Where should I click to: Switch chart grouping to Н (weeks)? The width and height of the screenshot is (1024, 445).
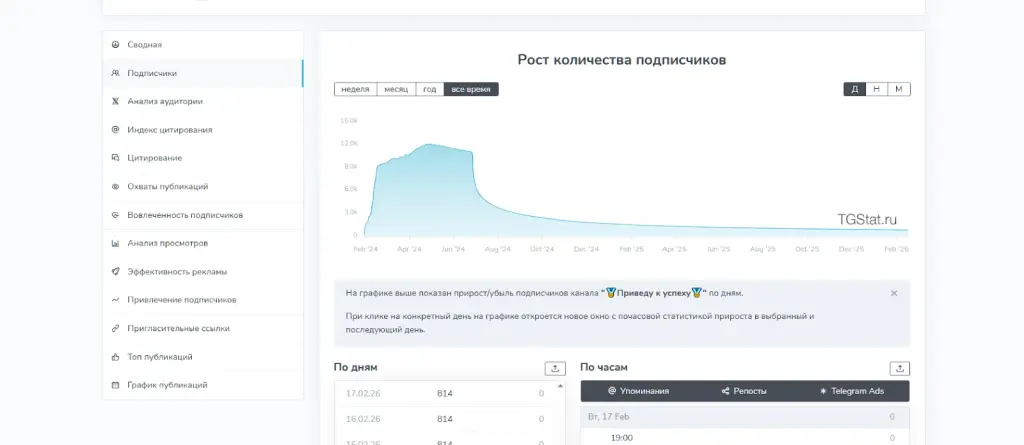click(876, 89)
